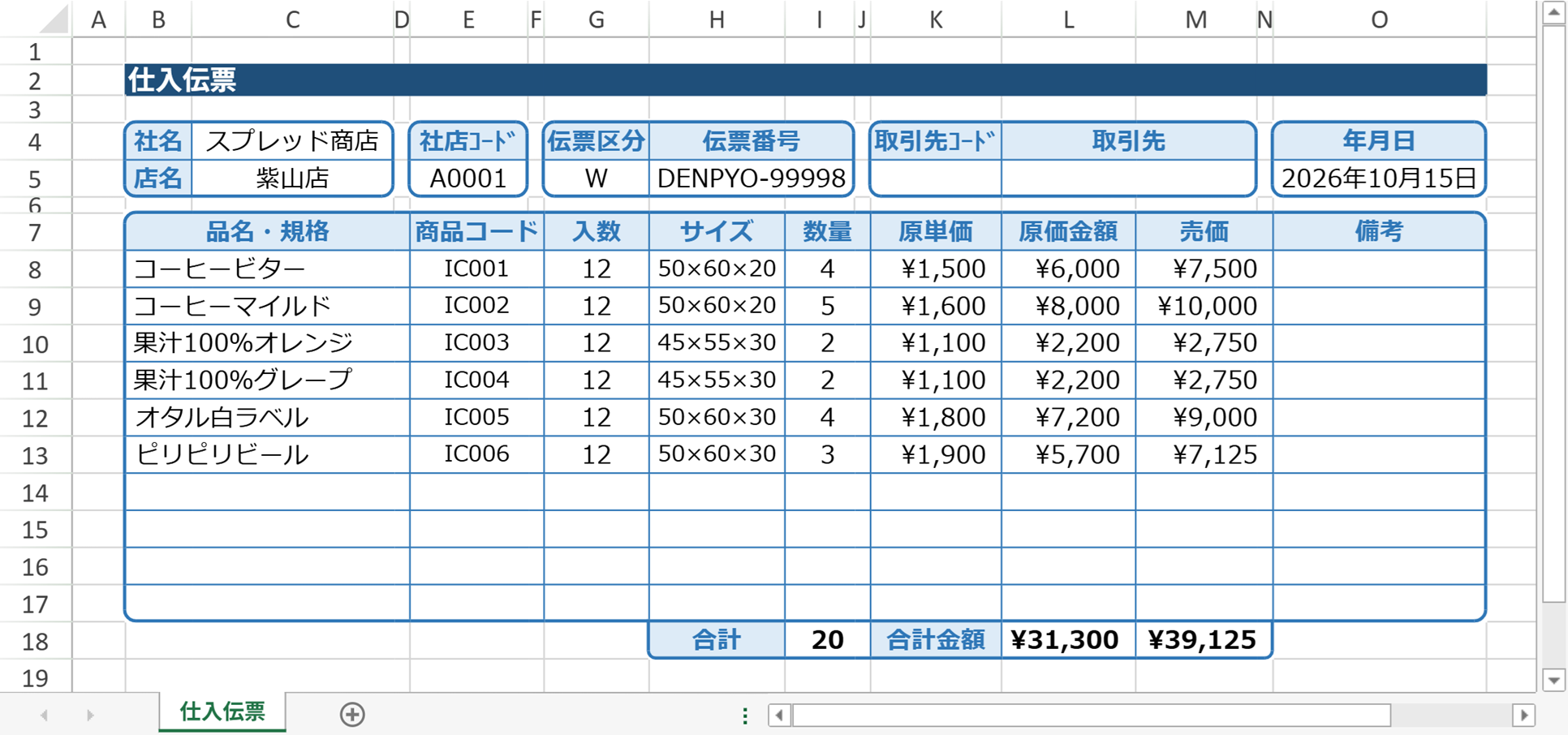Click the 紫山店 store name cell
This screenshot has width=1568, height=735.
292,178
